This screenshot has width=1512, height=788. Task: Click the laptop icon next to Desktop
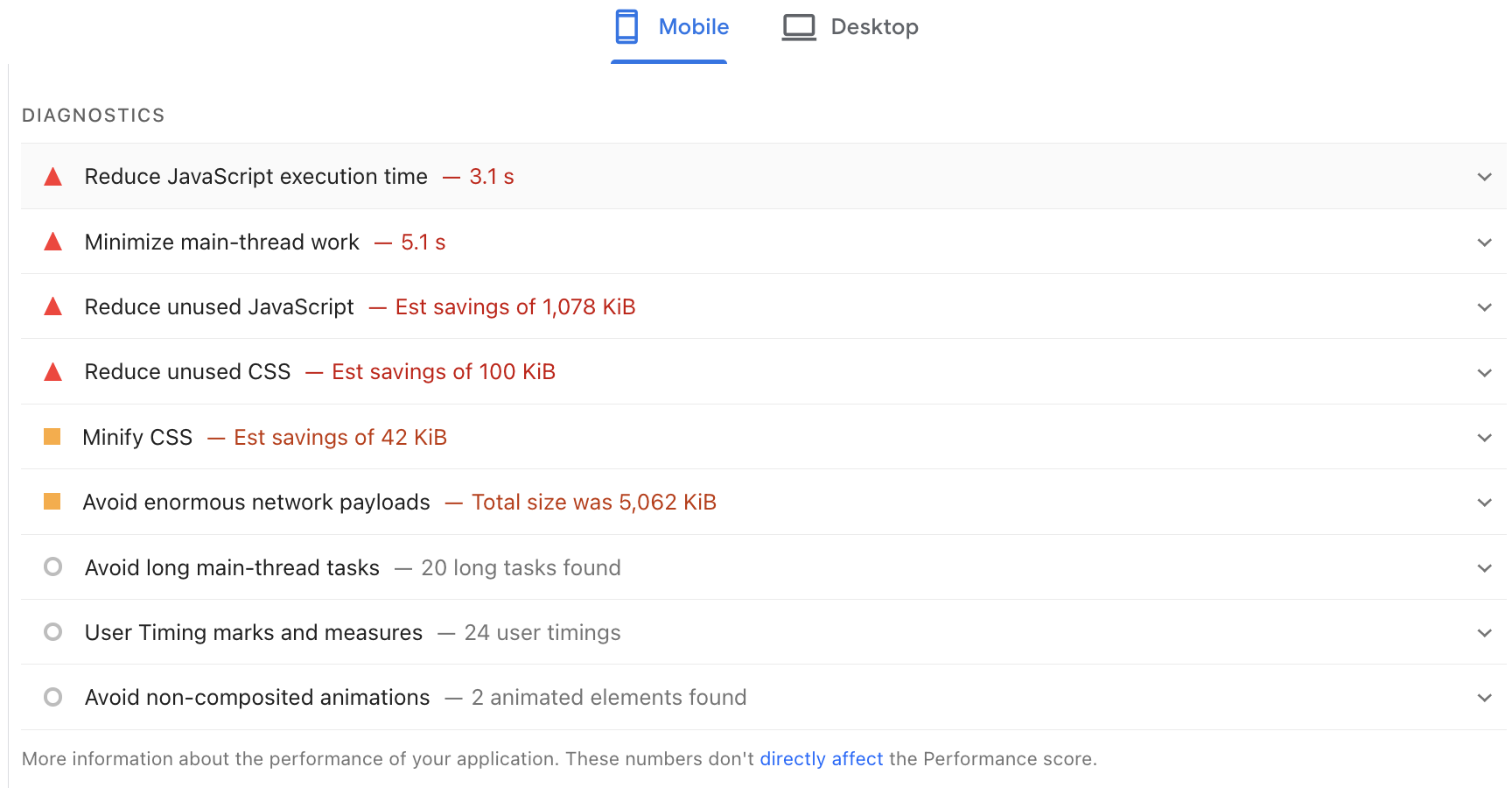click(x=797, y=26)
